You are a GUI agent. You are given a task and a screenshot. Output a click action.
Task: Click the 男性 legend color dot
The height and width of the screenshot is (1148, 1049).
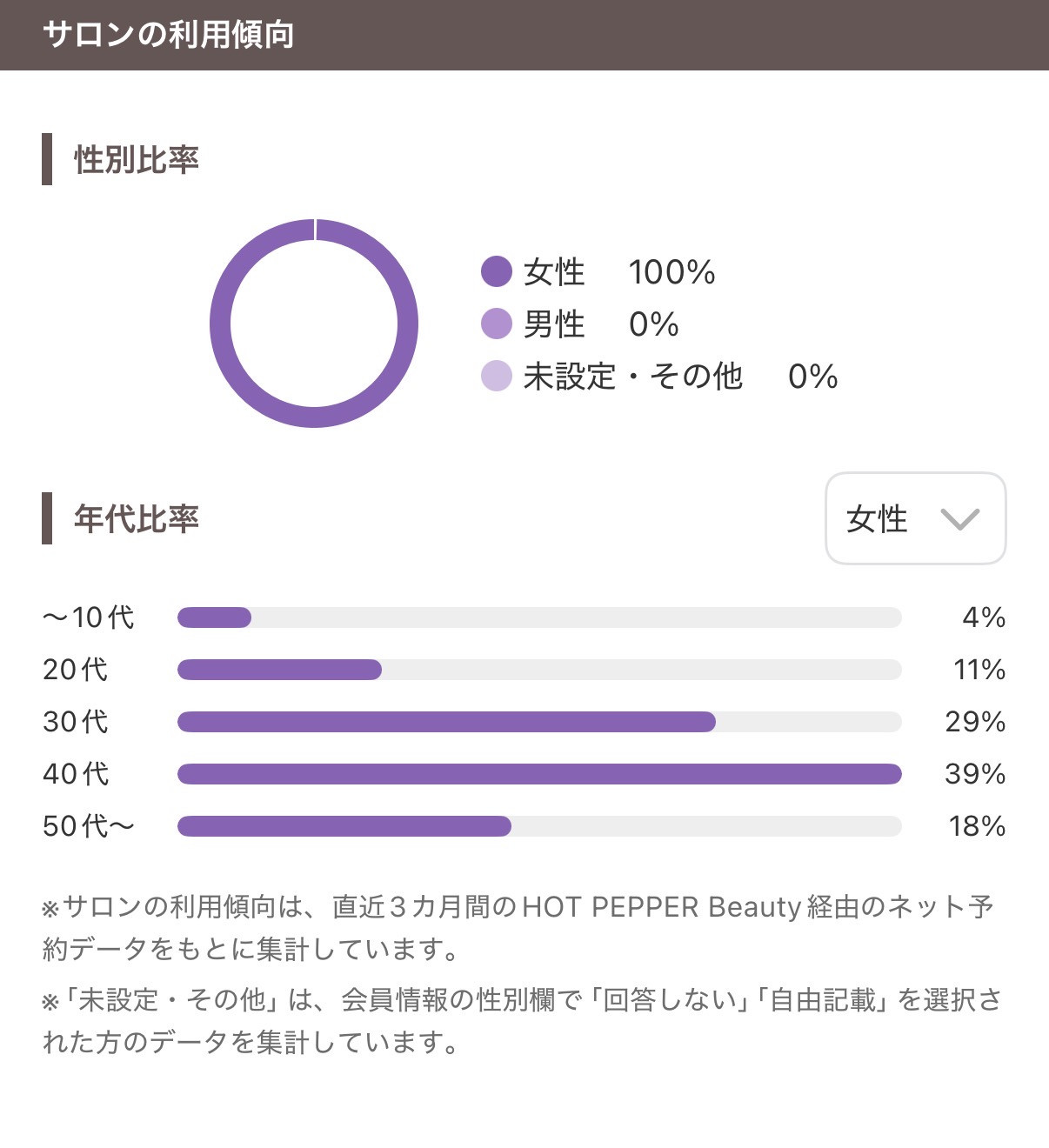coord(496,324)
